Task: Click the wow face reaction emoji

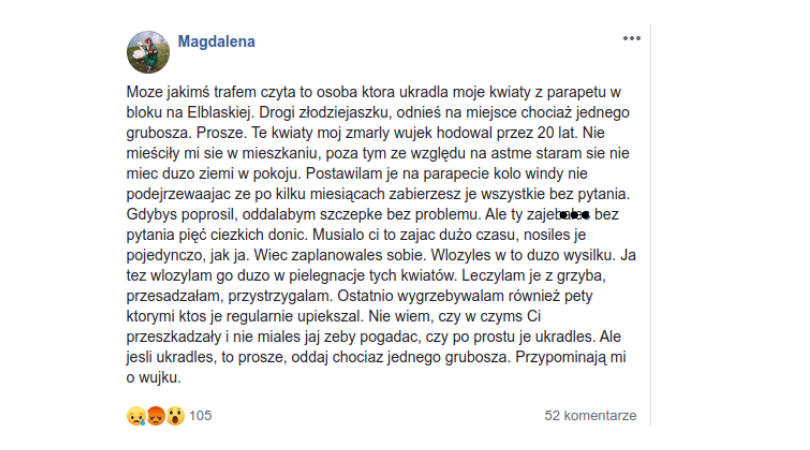Action: click(176, 416)
